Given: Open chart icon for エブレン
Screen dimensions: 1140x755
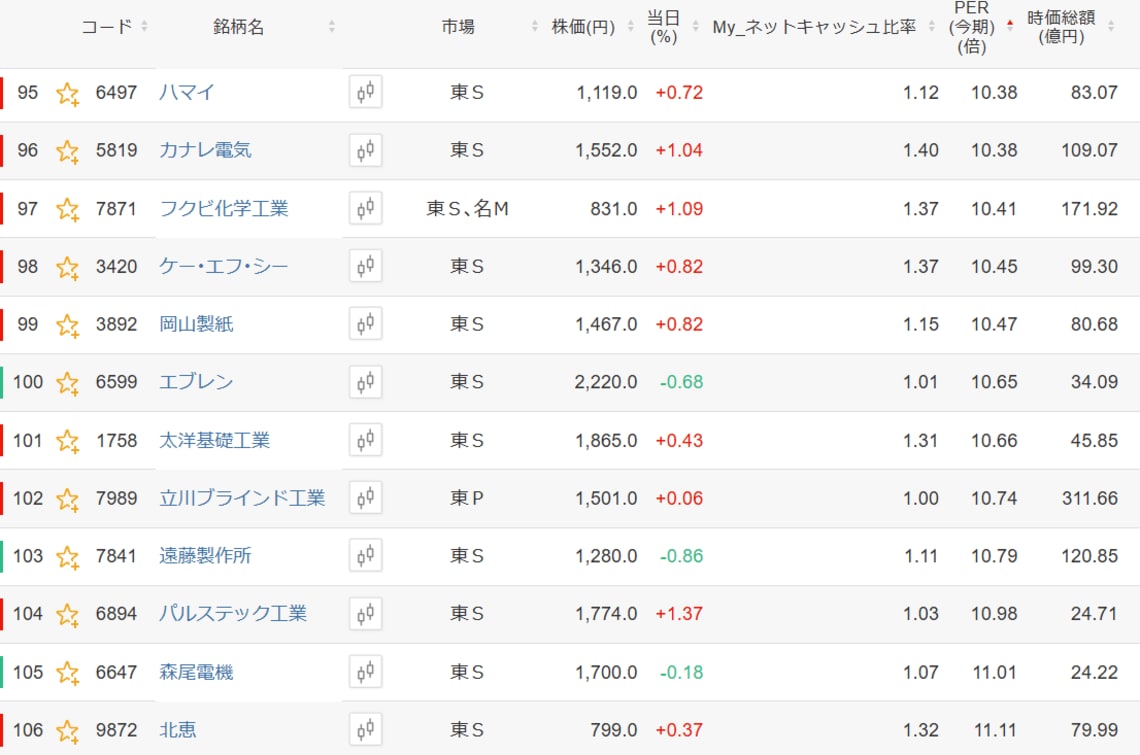Looking at the screenshot, I should 366,382.
